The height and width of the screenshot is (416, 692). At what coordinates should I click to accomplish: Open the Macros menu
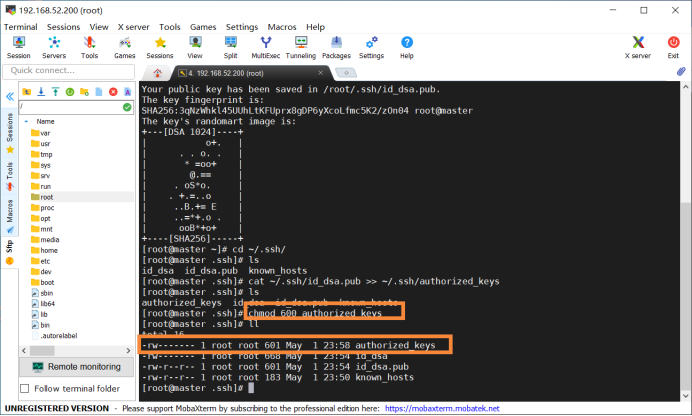pyautogui.click(x=282, y=27)
